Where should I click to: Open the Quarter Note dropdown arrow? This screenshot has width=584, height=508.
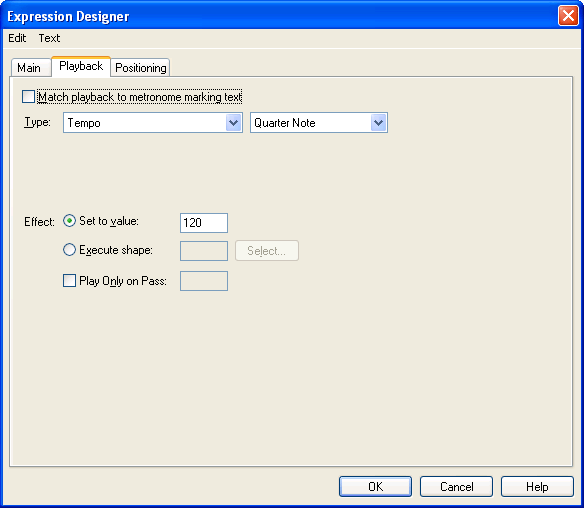click(x=378, y=123)
